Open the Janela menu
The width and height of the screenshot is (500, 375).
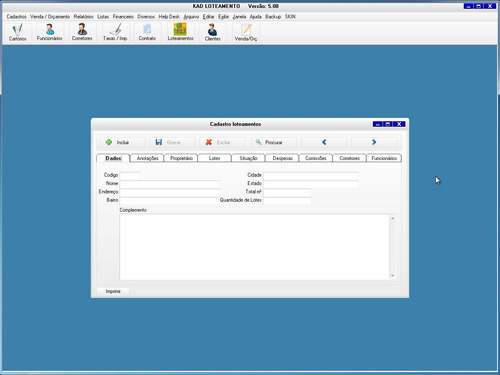tap(239, 17)
